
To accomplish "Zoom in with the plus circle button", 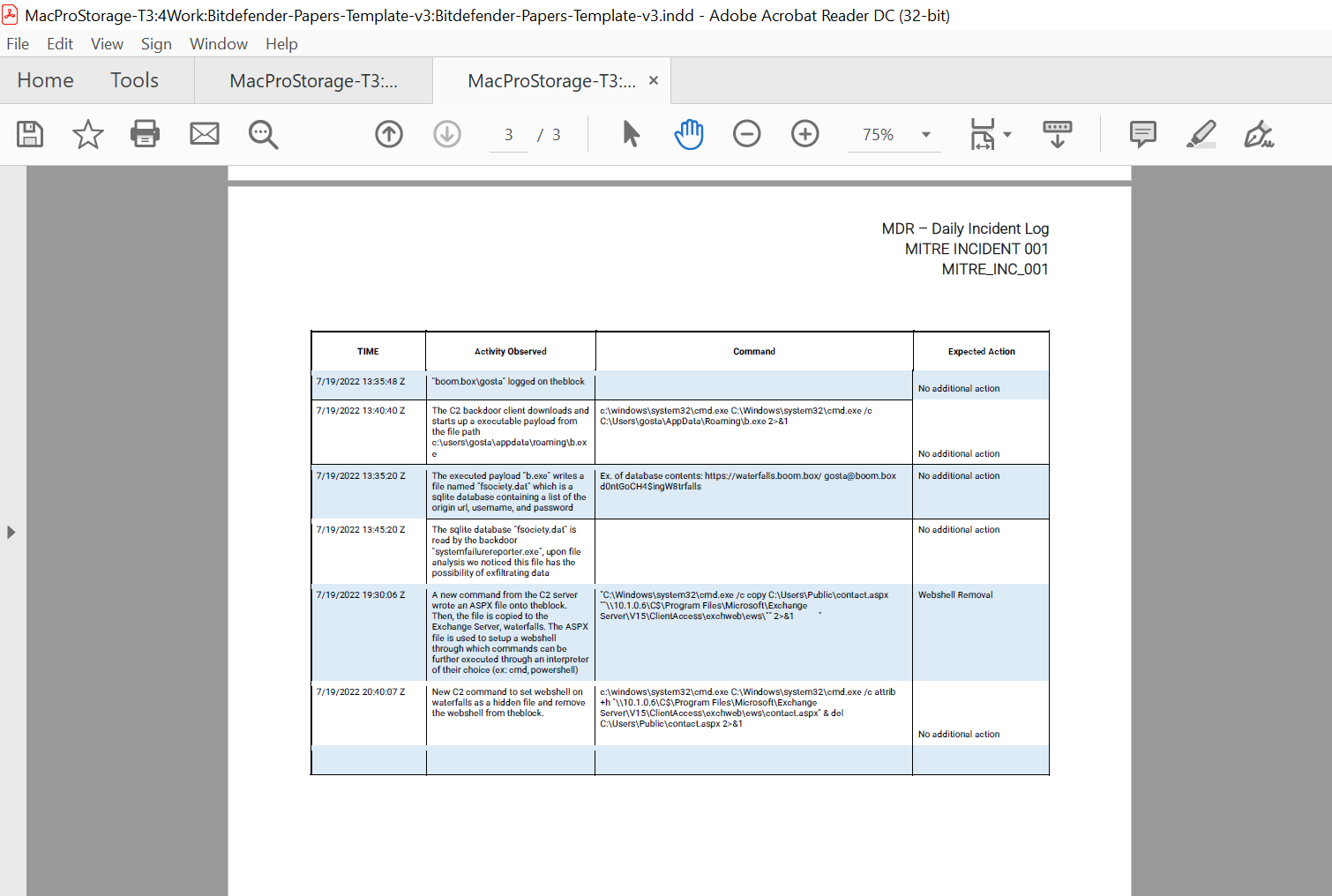I will tap(804, 134).
